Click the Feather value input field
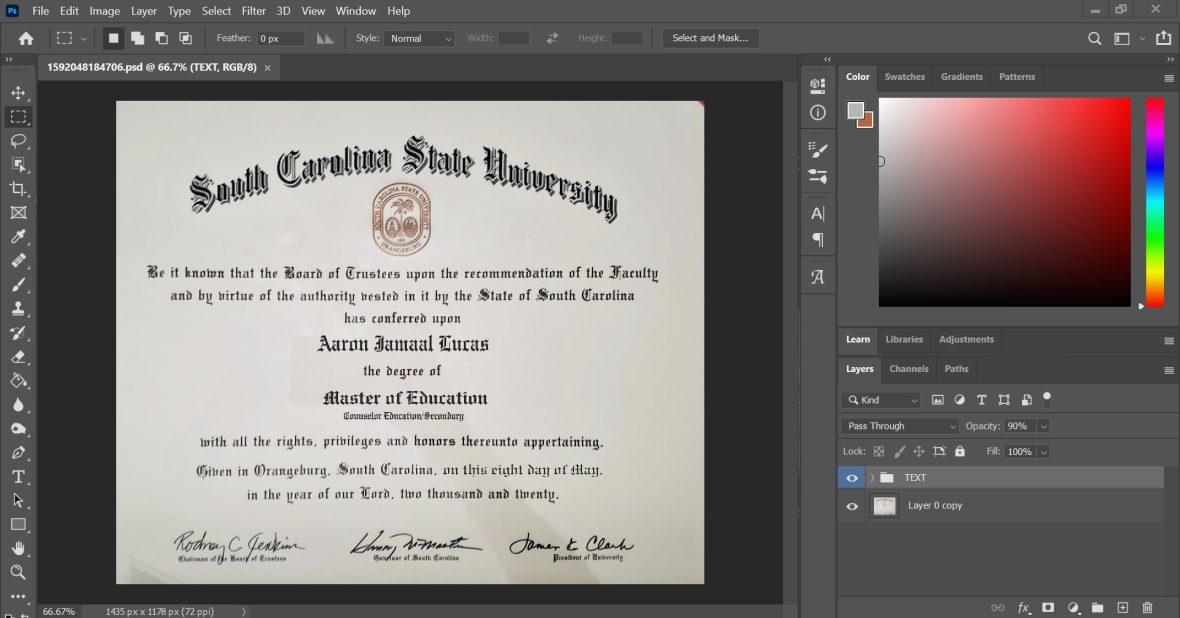The width and height of the screenshot is (1180, 618). click(280, 38)
